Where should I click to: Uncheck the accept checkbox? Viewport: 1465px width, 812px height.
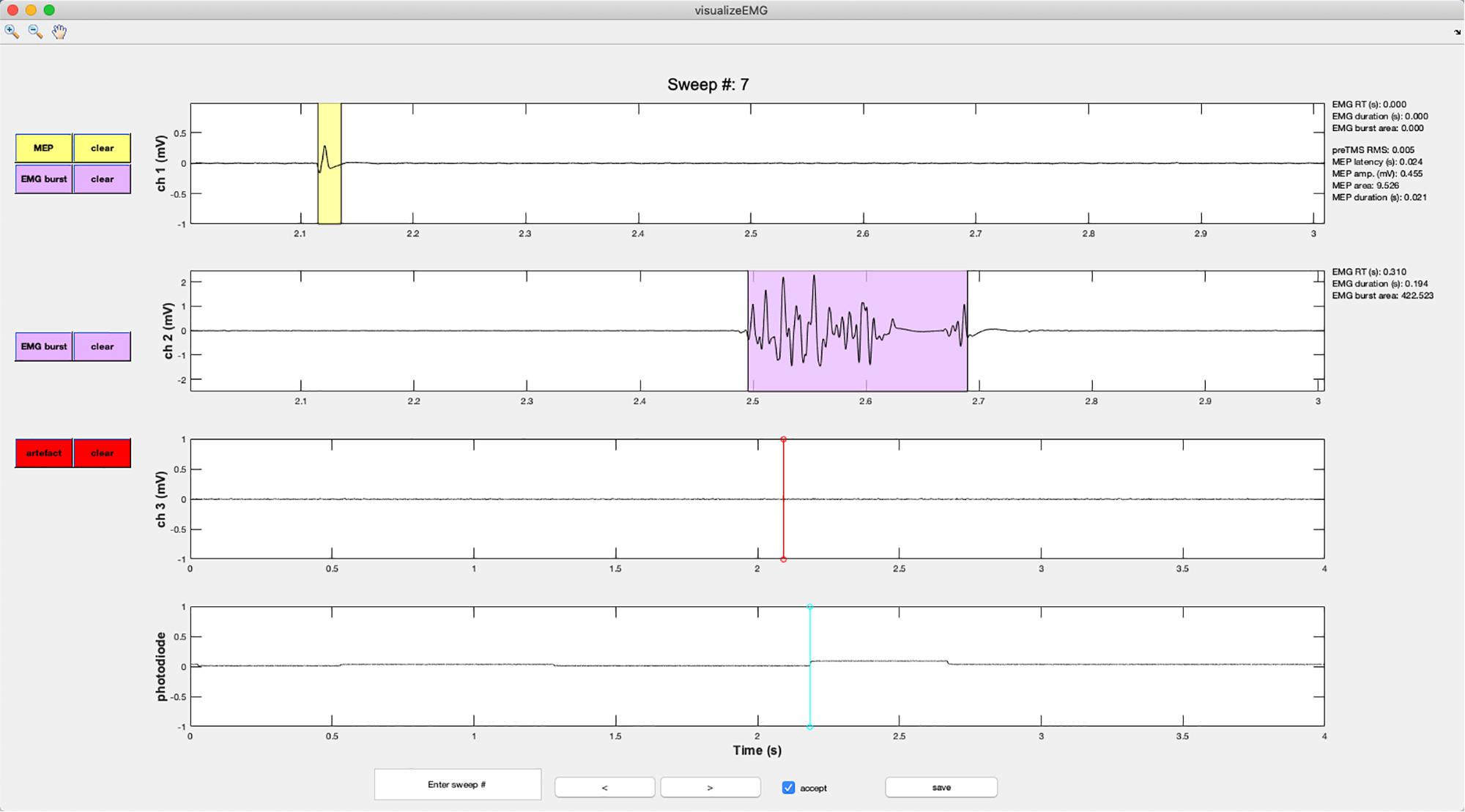tap(788, 788)
